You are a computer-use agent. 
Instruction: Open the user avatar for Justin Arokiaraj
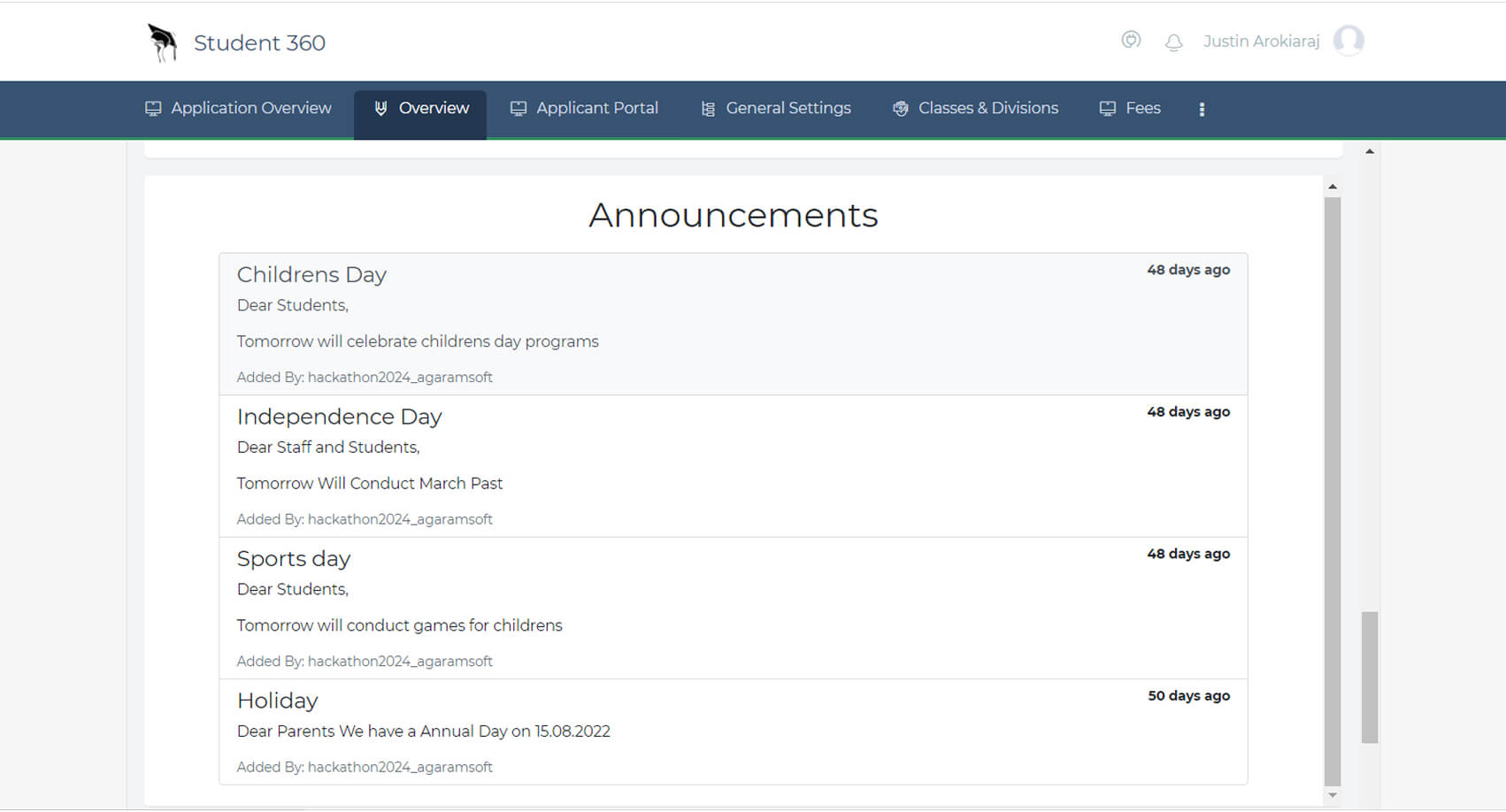point(1348,41)
